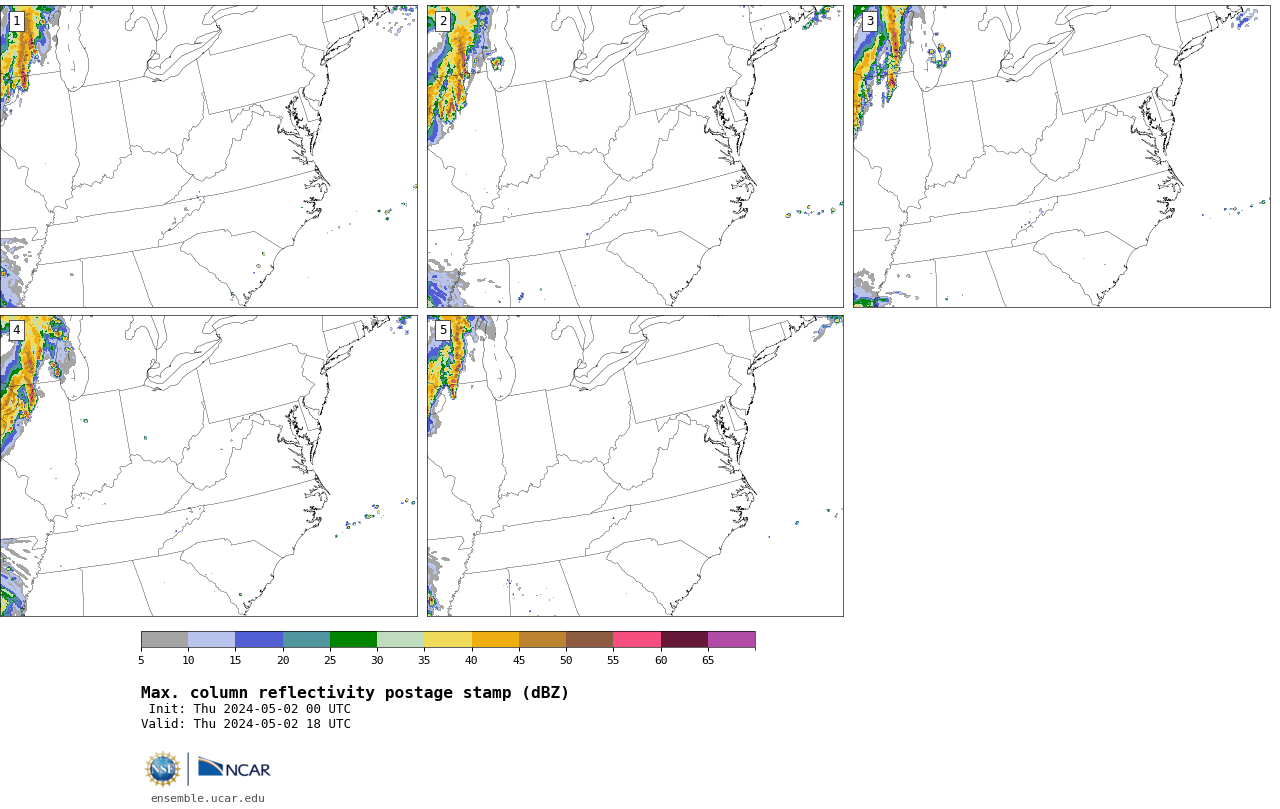Click the colorbar tick label 5
The image size is (1280, 809).
141,660
